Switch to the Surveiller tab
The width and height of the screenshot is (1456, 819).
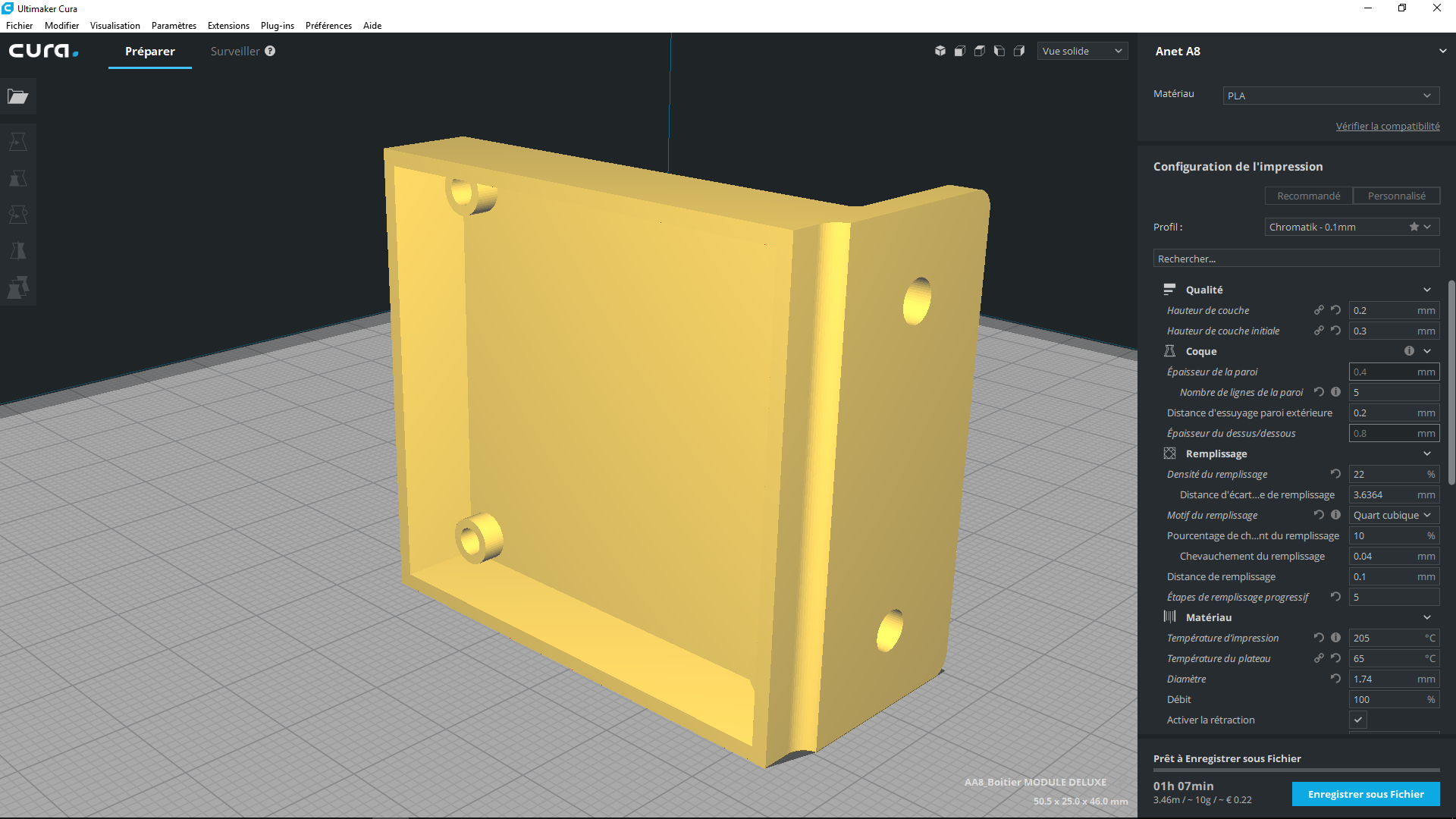point(235,51)
